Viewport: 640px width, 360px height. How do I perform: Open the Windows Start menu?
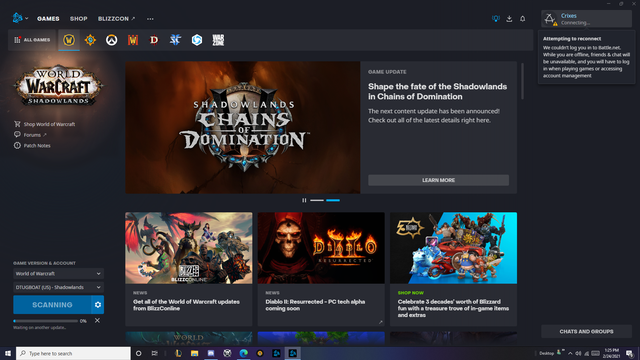(x=8, y=353)
